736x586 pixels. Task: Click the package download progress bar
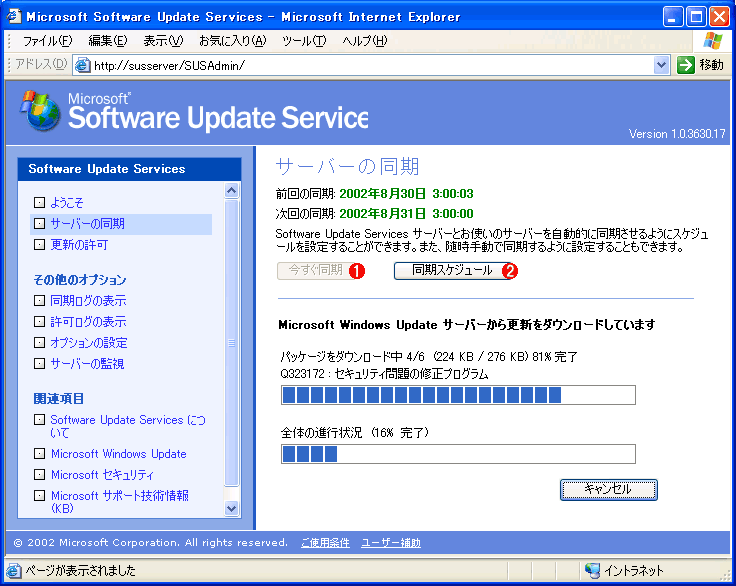point(458,395)
